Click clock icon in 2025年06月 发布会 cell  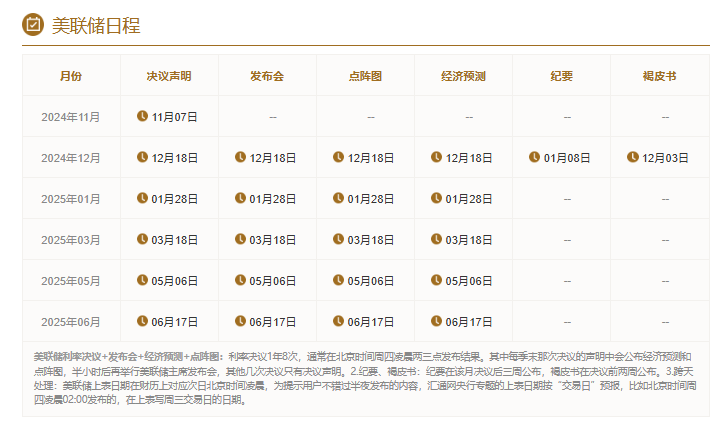(x=240, y=321)
